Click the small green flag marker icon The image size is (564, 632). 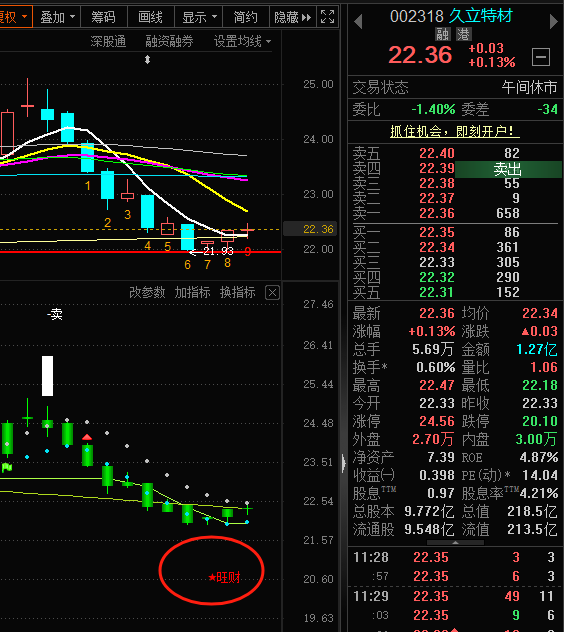(7, 468)
